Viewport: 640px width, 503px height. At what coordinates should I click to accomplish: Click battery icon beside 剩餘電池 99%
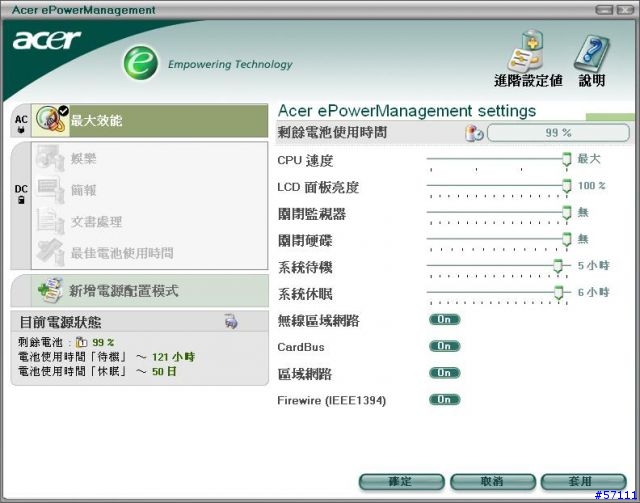click(x=81, y=342)
